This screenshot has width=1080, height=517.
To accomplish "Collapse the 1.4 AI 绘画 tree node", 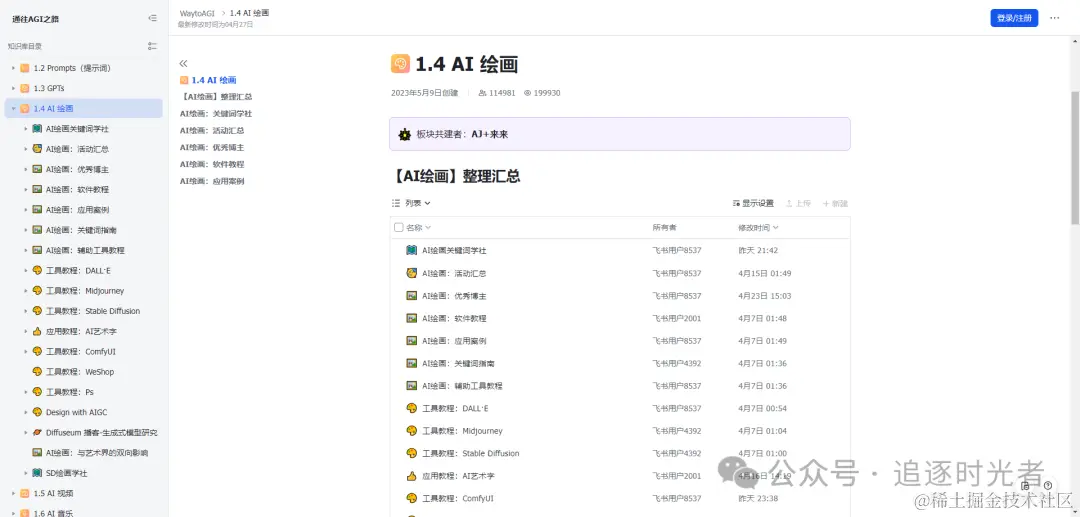I will [13, 109].
